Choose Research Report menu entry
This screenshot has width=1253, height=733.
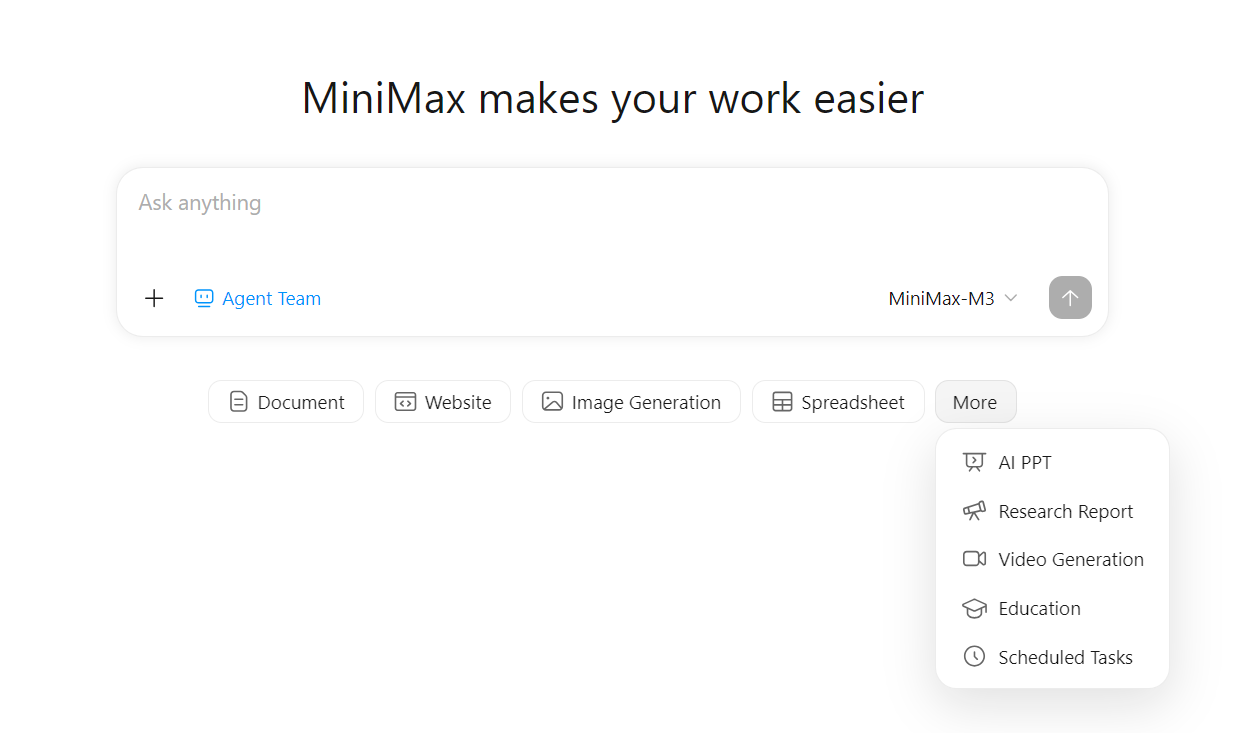pos(1052,511)
